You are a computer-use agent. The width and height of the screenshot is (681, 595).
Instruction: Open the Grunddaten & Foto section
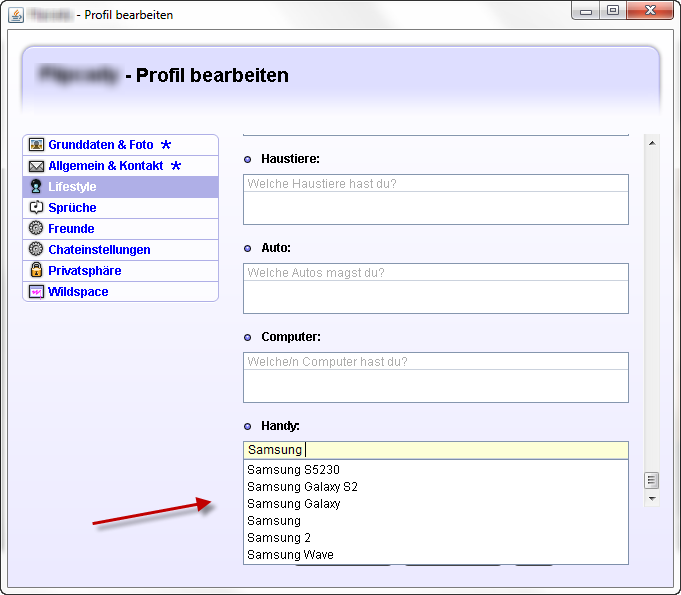(120, 145)
